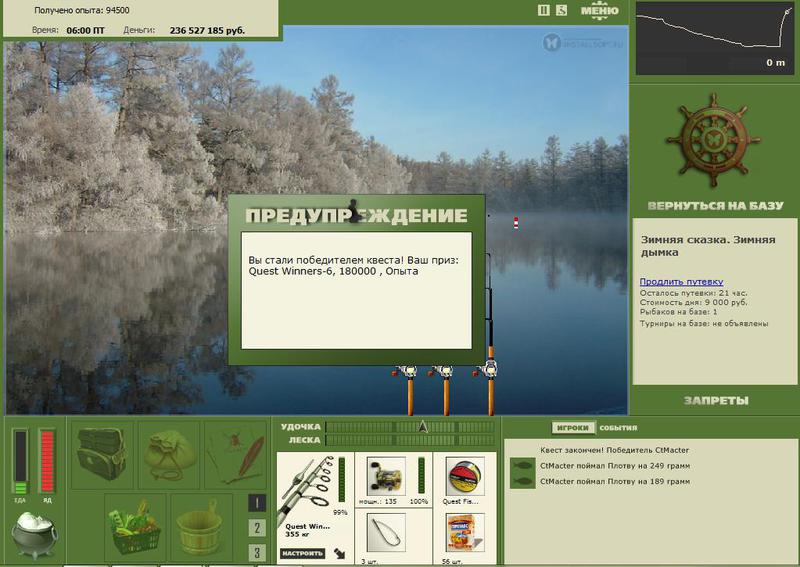Click the depth profile chart showing 0 m
Viewport: 800px width, 567px height.
[x=715, y=38]
